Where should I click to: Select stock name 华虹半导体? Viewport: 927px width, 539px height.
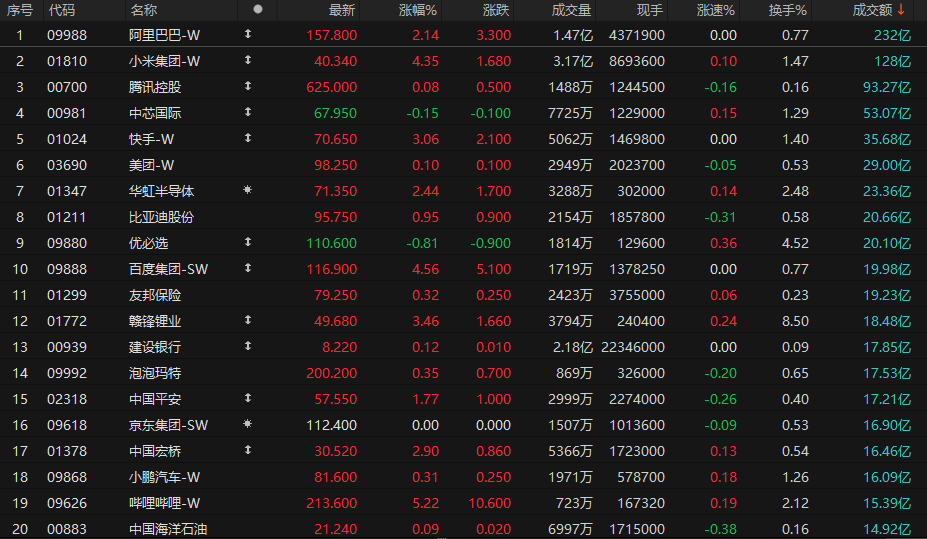[x=161, y=191]
